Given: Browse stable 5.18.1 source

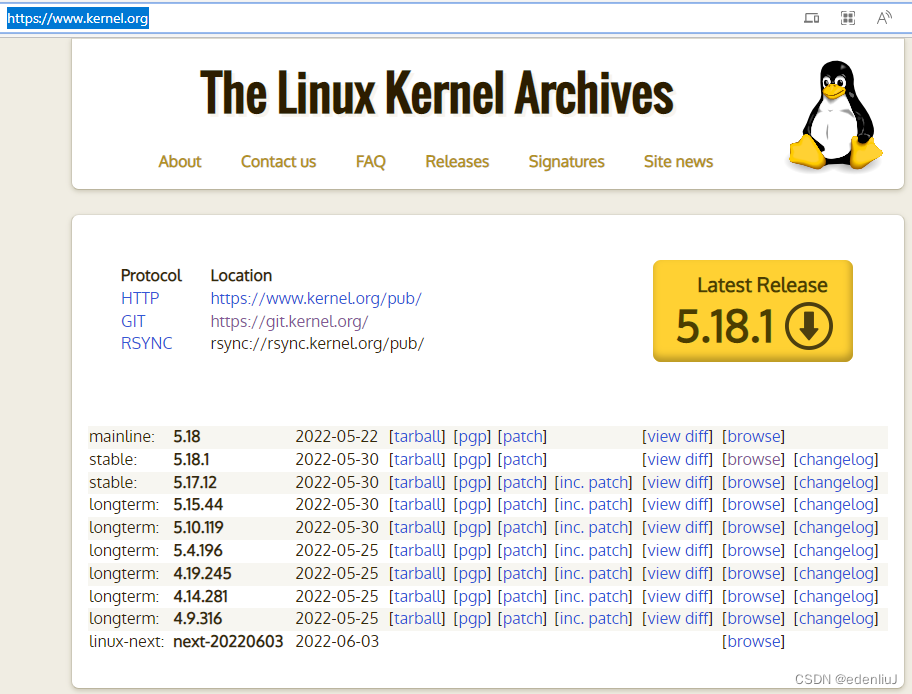Looking at the screenshot, I should (x=753, y=460).
